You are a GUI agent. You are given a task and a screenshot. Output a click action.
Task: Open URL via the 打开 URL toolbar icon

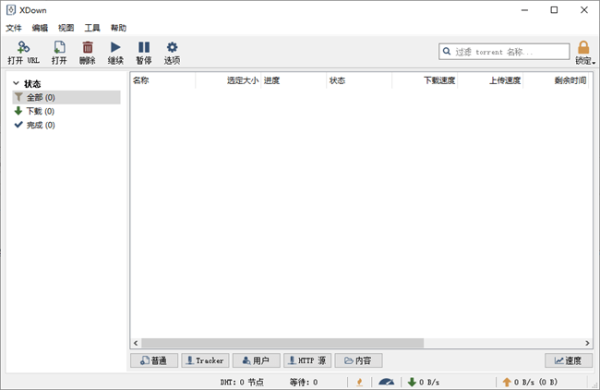pos(23,53)
